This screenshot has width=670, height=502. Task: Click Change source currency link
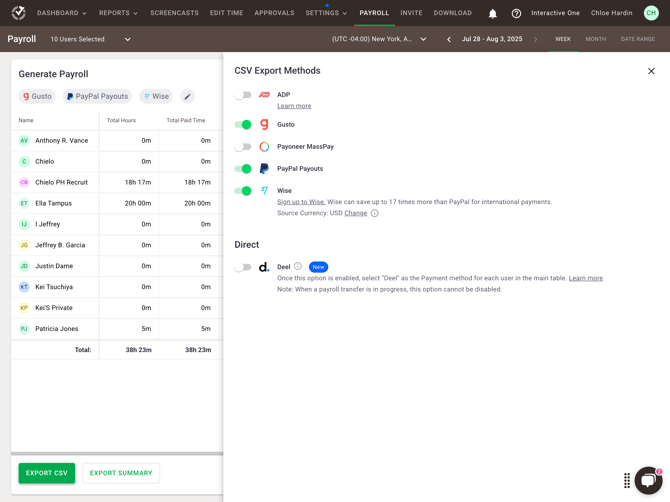356,213
